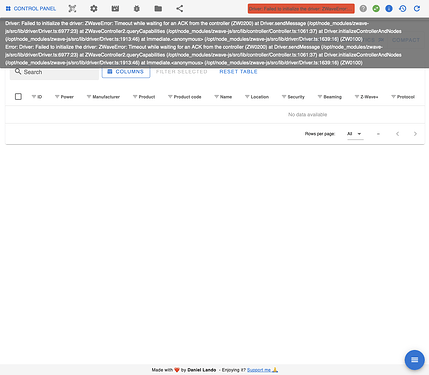Click the Daniel Lando author name

202,370
